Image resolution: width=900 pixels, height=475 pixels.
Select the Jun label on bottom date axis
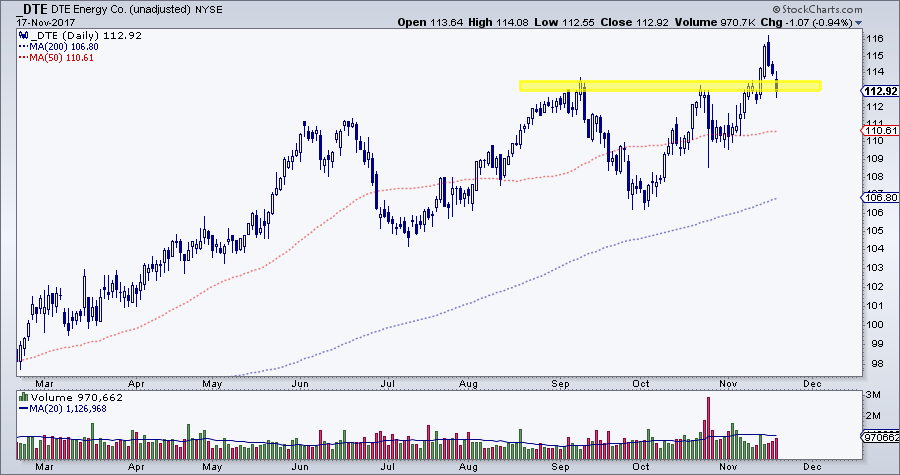coord(299,382)
